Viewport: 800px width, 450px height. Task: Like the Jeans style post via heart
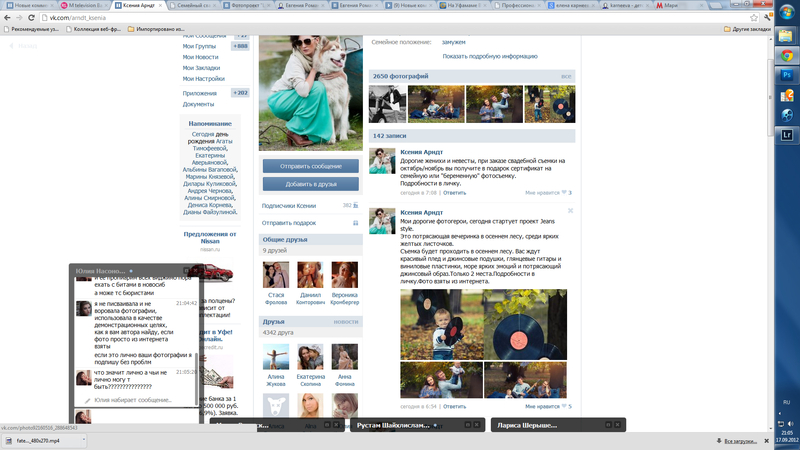566,407
